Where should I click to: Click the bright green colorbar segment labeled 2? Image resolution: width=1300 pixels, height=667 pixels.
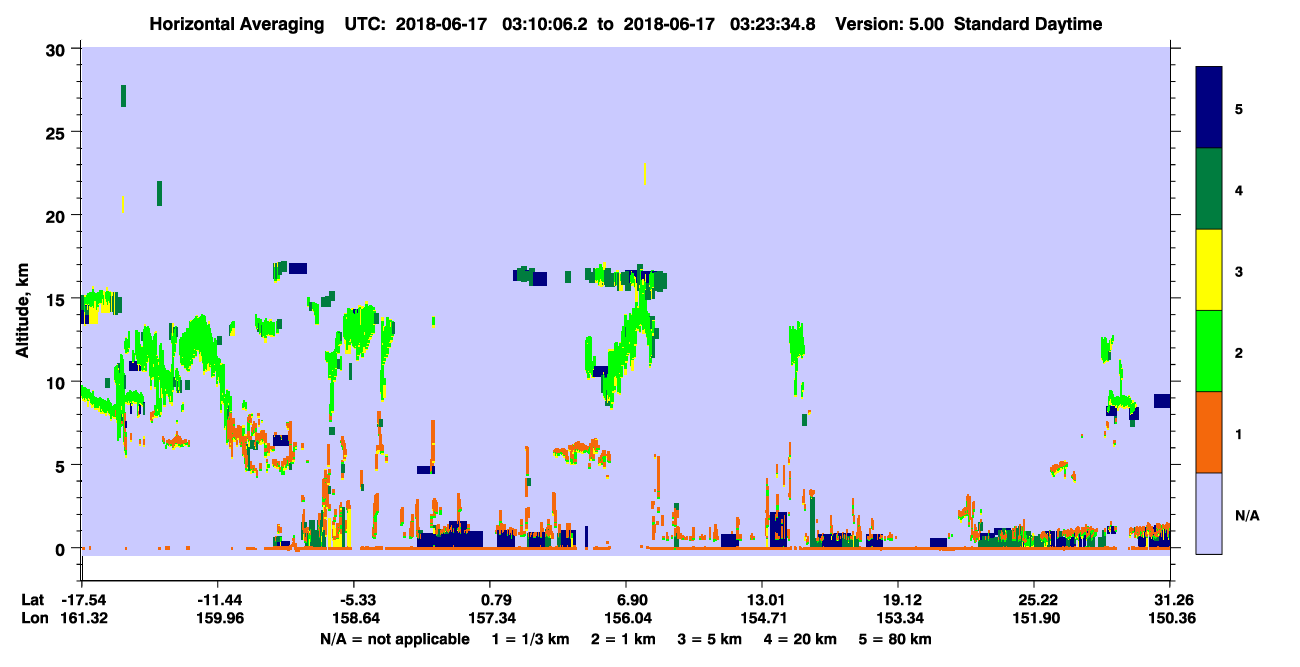click(1209, 351)
